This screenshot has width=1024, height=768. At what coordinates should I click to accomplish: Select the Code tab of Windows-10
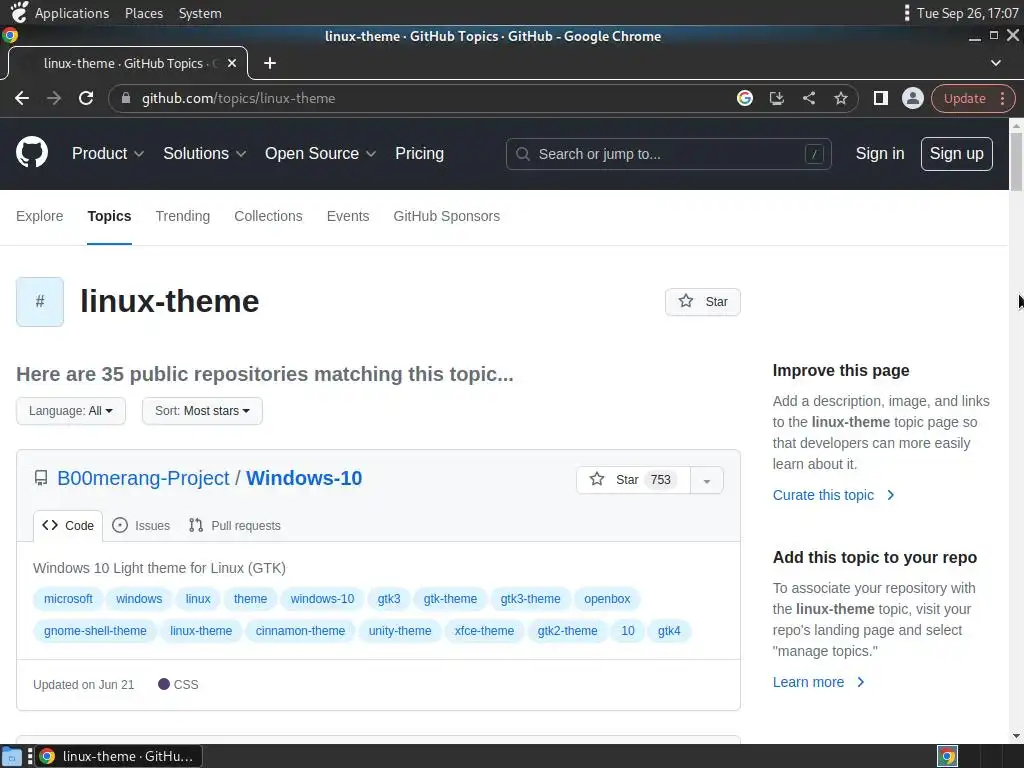[68, 526]
